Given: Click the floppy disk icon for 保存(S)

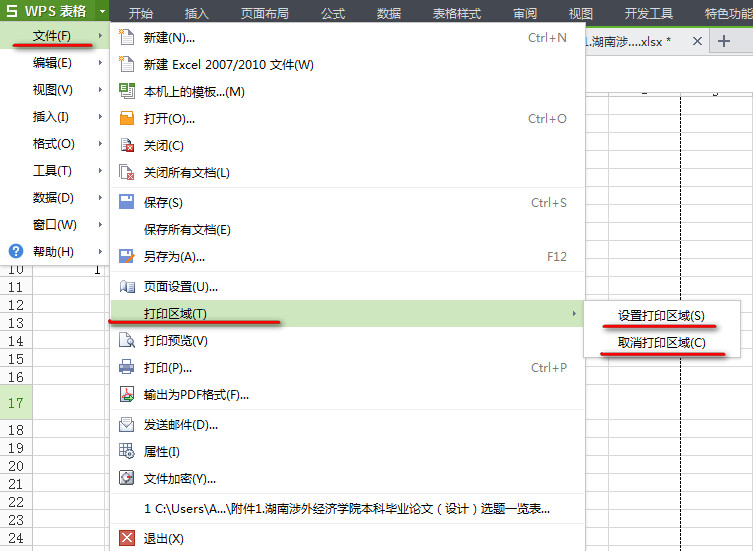Looking at the screenshot, I should point(127,202).
